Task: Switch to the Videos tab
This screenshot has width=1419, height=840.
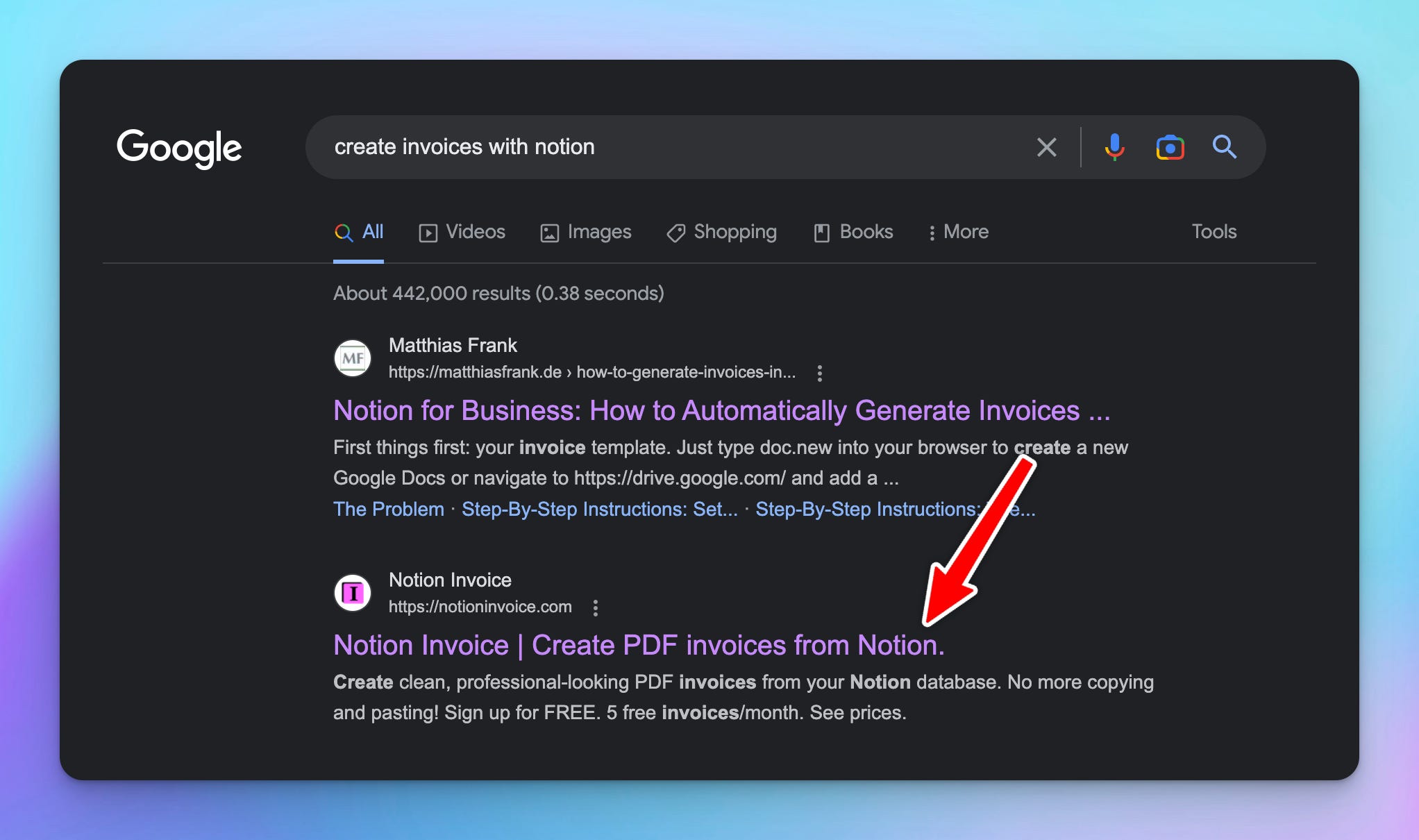Action: (462, 232)
